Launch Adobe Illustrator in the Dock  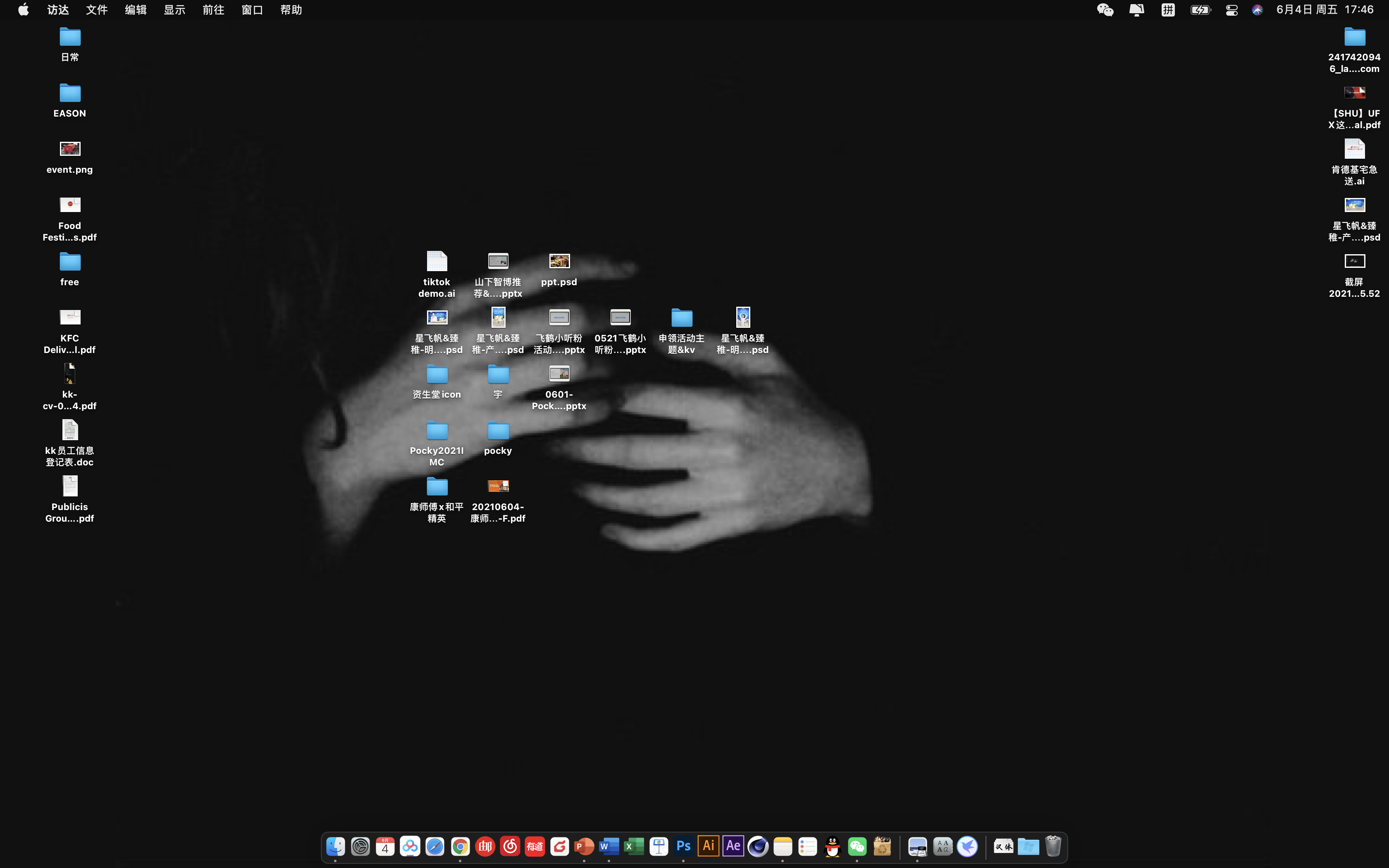point(708,846)
